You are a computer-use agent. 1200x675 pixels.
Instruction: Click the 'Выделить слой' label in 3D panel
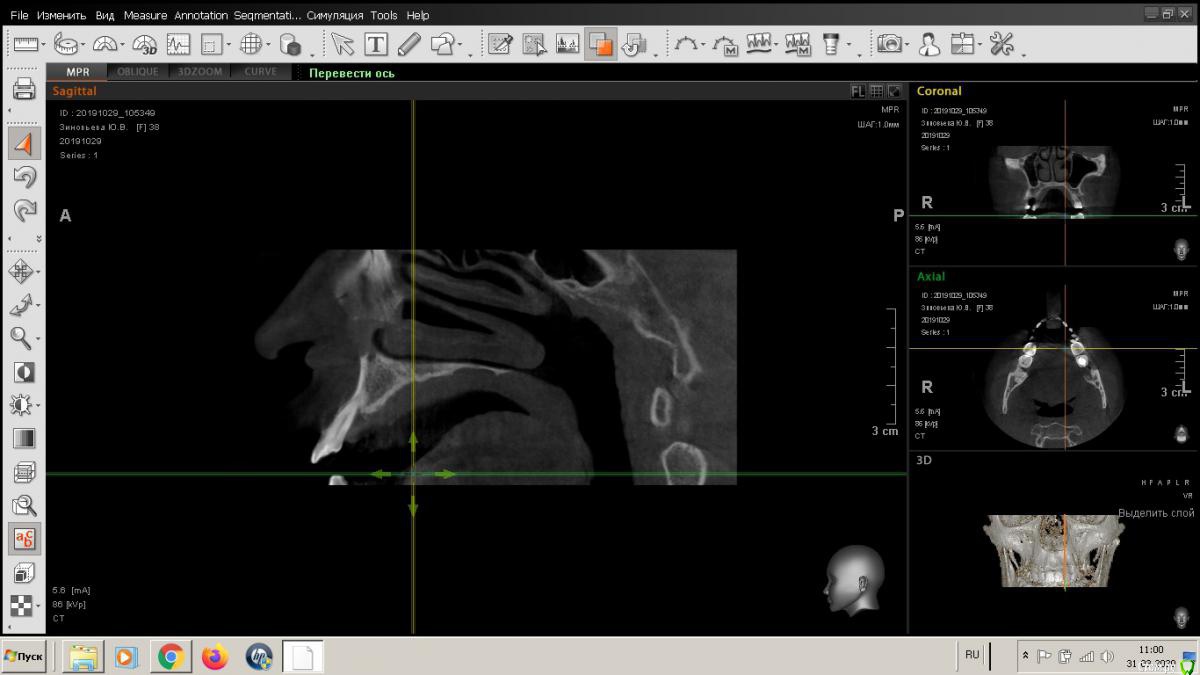1155,513
